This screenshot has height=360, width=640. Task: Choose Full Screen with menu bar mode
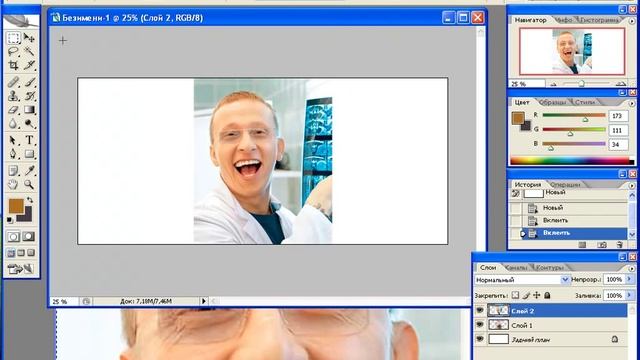(21, 253)
